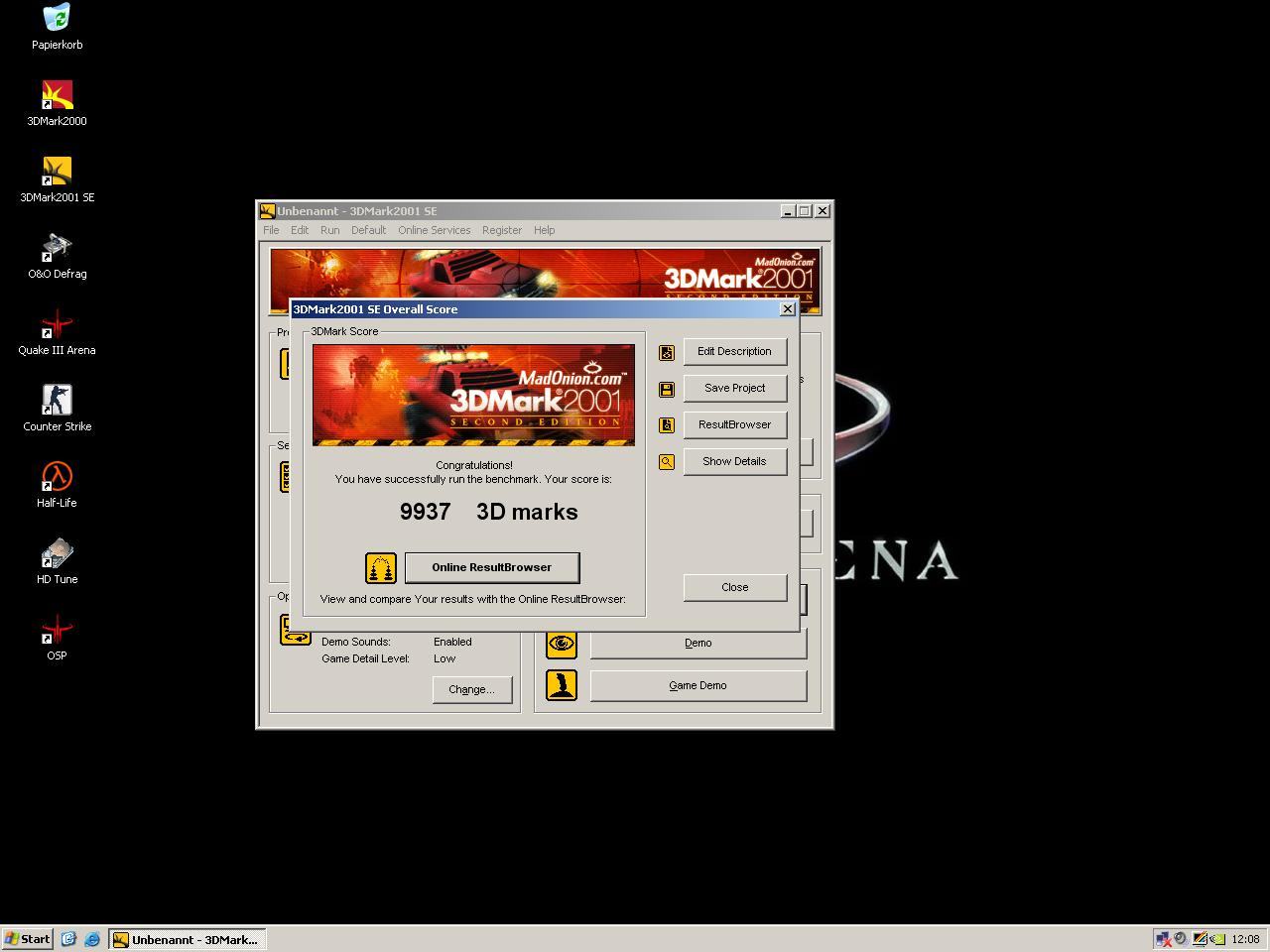Click the Congratulations! message text
The width and height of the screenshot is (1270, 952).
(474, 465)
